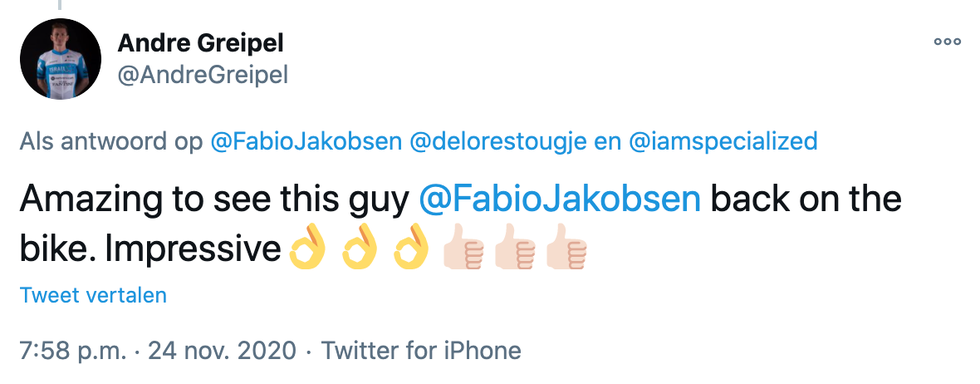The width and height of the screenshot is (980, 384).
Task: Open the Andre Greipel display name link
Action: click(x=200, y=43)
